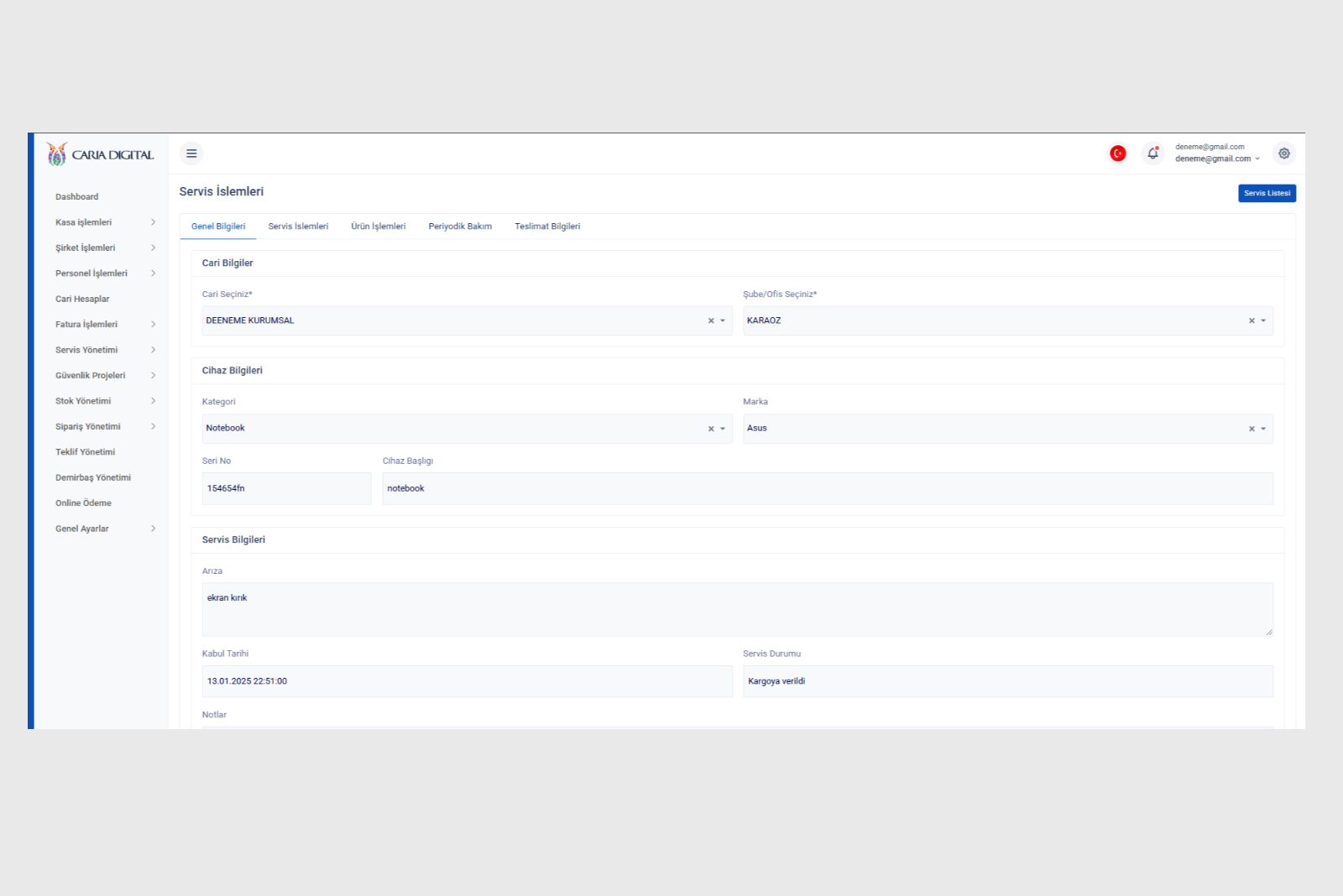Open the notifications bell icon

pos(1152,154)
